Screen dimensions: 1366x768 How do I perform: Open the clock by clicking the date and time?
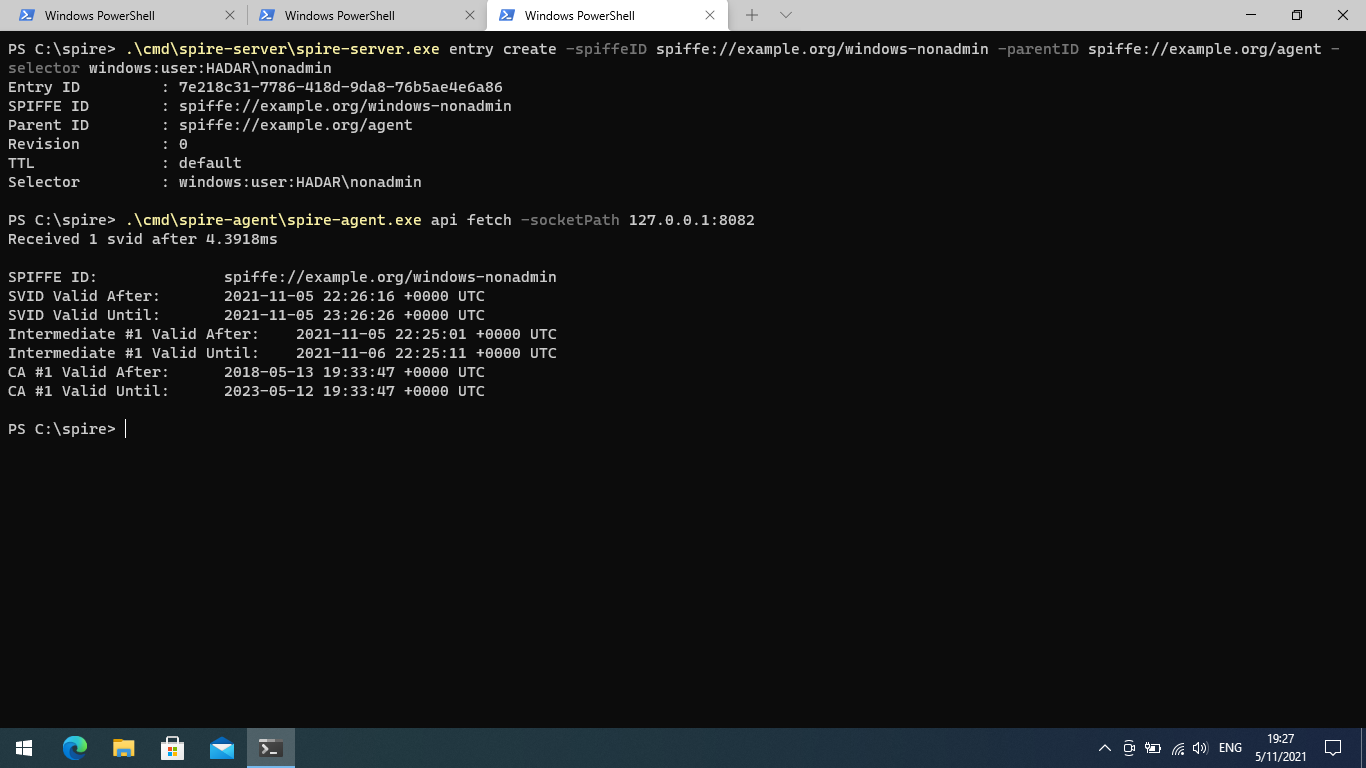tap(1281, 747)
